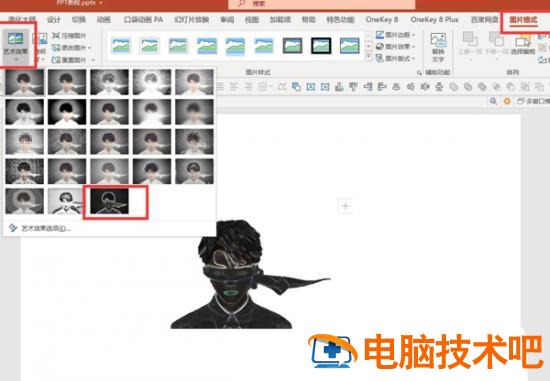
Task: Choose the Blur artistic effect thumbnail
Action: pyautogui.click(x=194, y=112)
